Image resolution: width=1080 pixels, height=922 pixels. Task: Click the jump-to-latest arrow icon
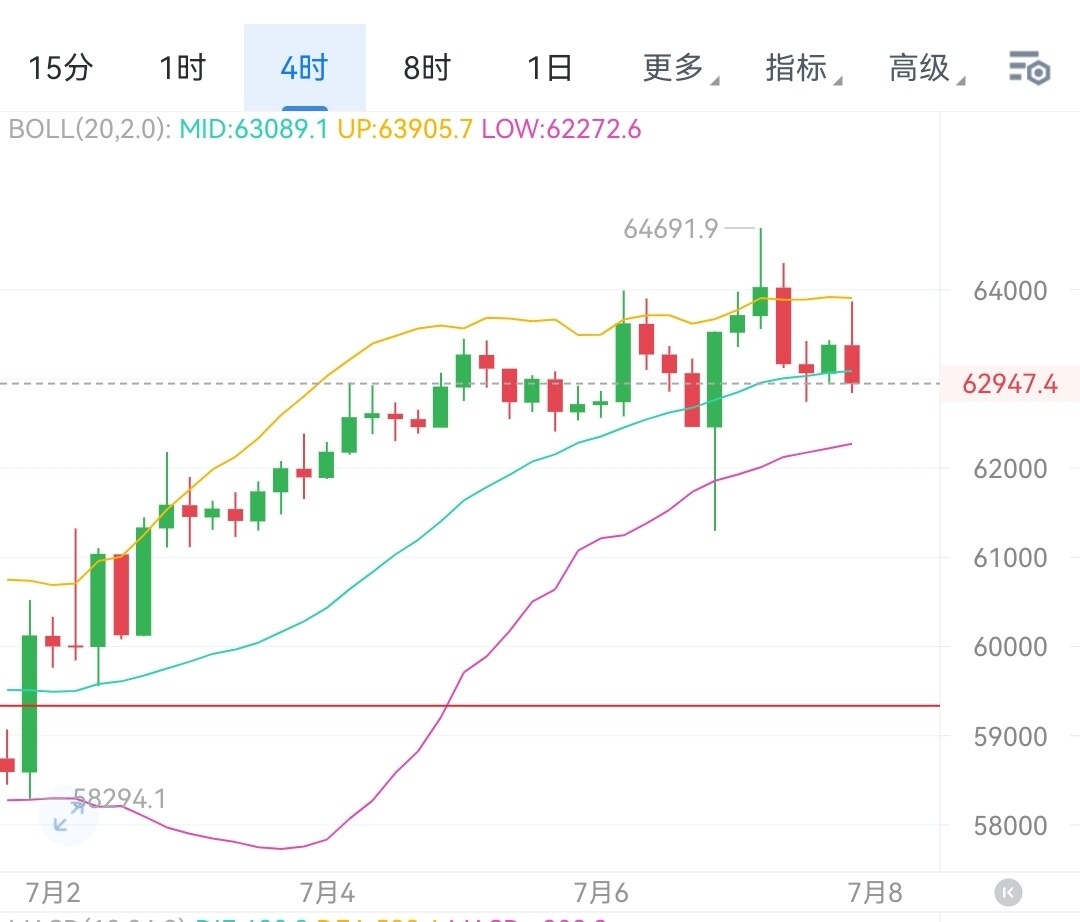1008,893
